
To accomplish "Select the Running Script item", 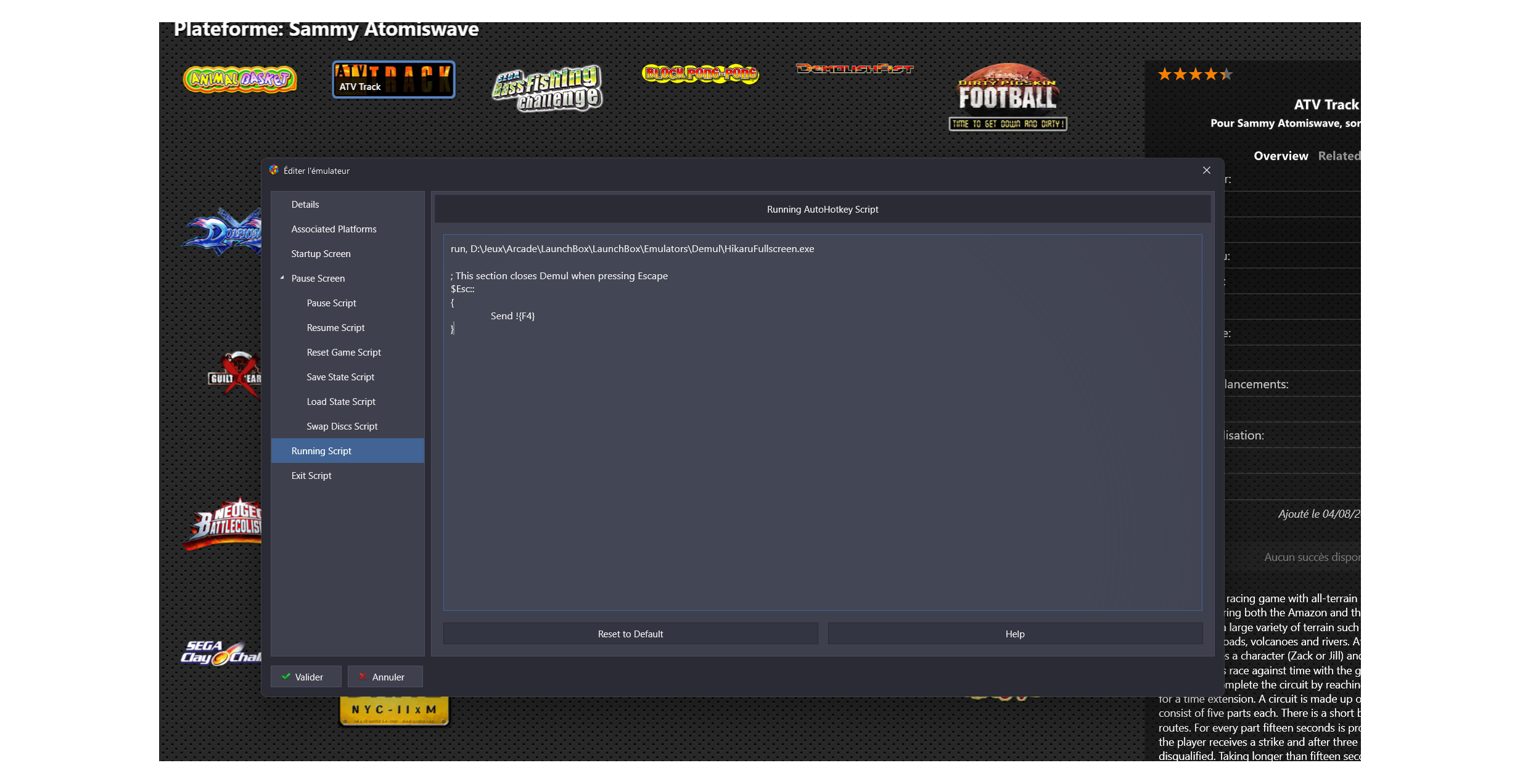I will click(x=347, y=451).
